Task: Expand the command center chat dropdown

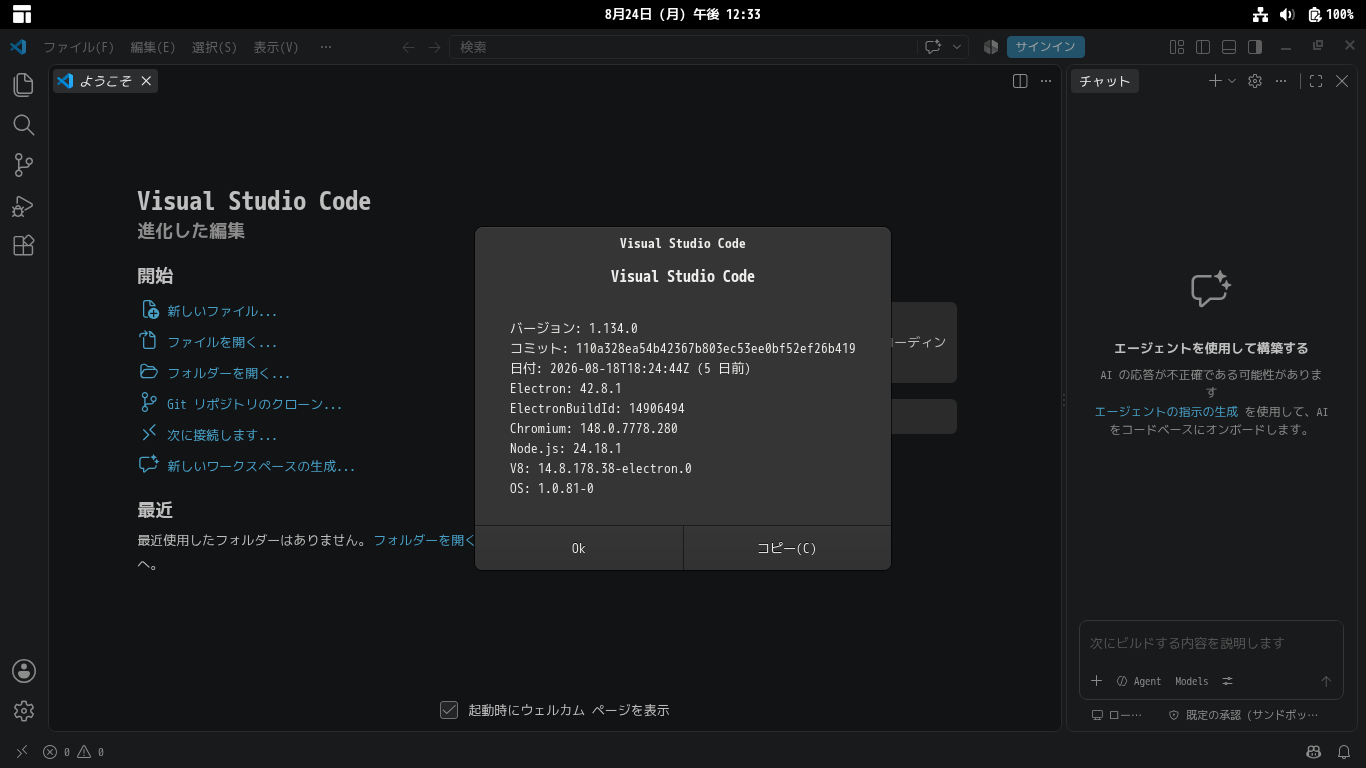Action: [957, 47]
